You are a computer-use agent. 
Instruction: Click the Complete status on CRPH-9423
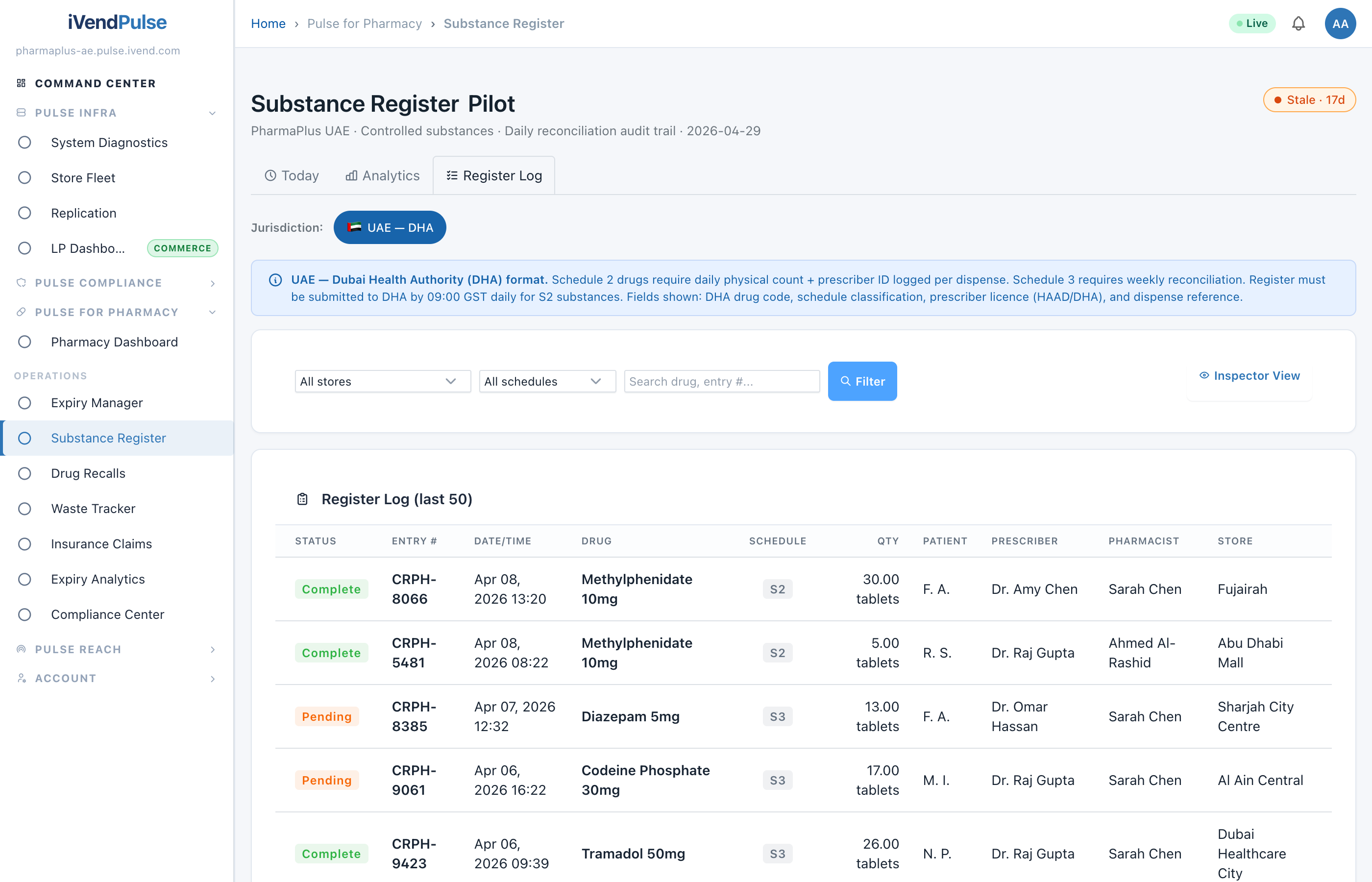point(331,854)
